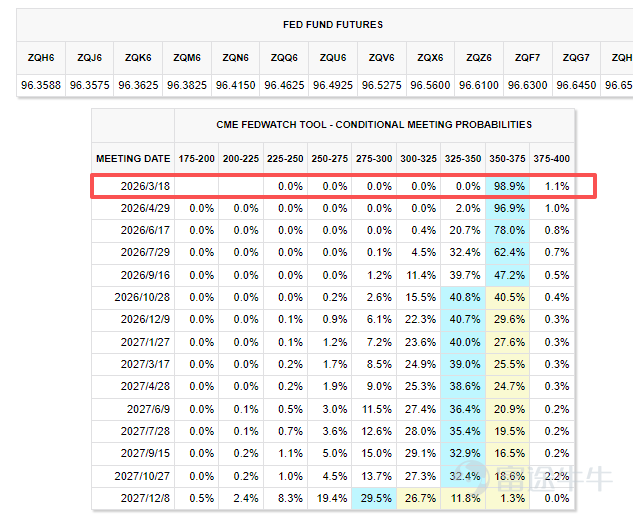Viewport: 633px width, 515px height.
Task: Click the 325-350 rate range header
Action: coord(463,159)
